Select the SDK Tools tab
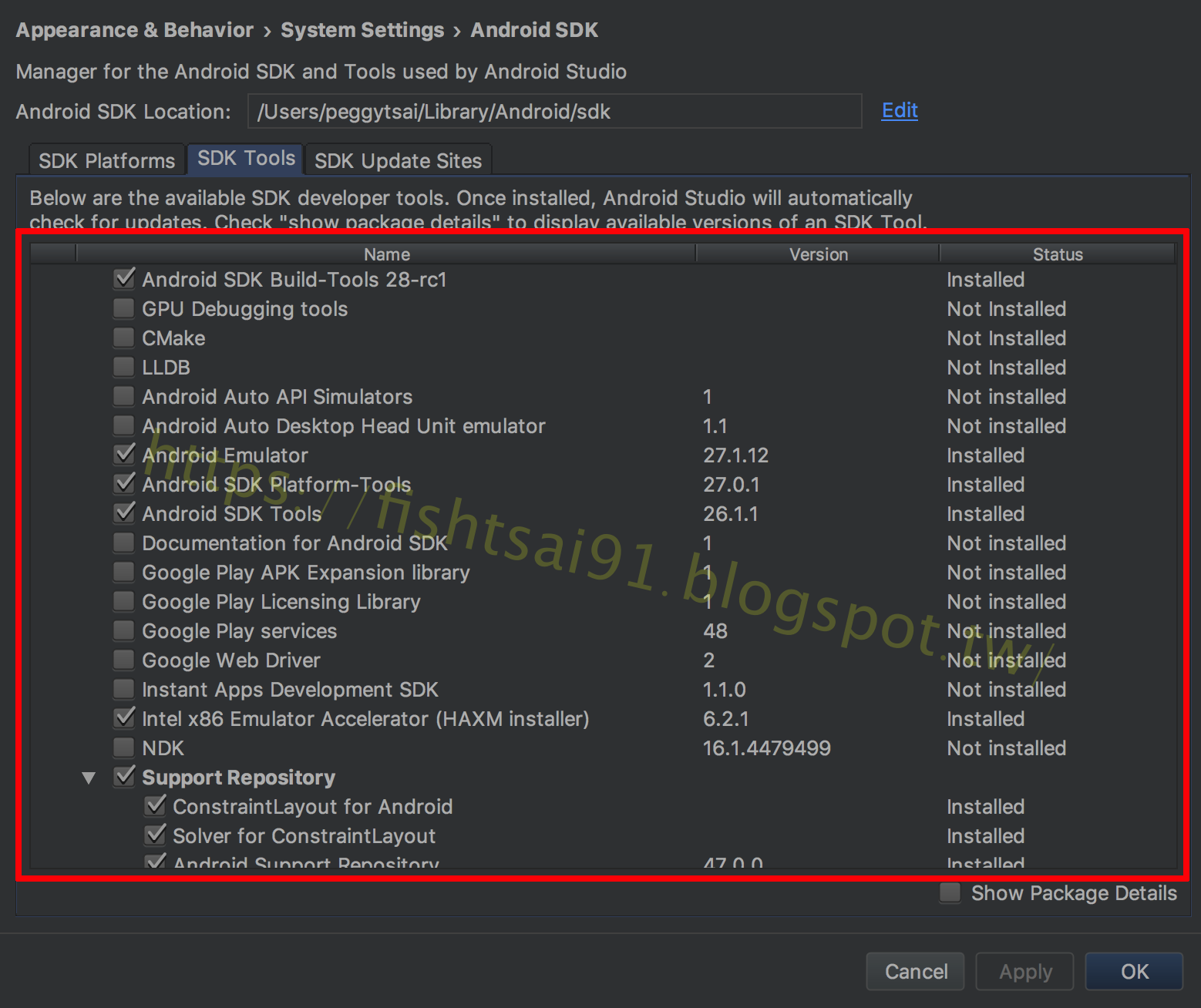This screenshot has height=1008, width=1201. click(246, 158)
